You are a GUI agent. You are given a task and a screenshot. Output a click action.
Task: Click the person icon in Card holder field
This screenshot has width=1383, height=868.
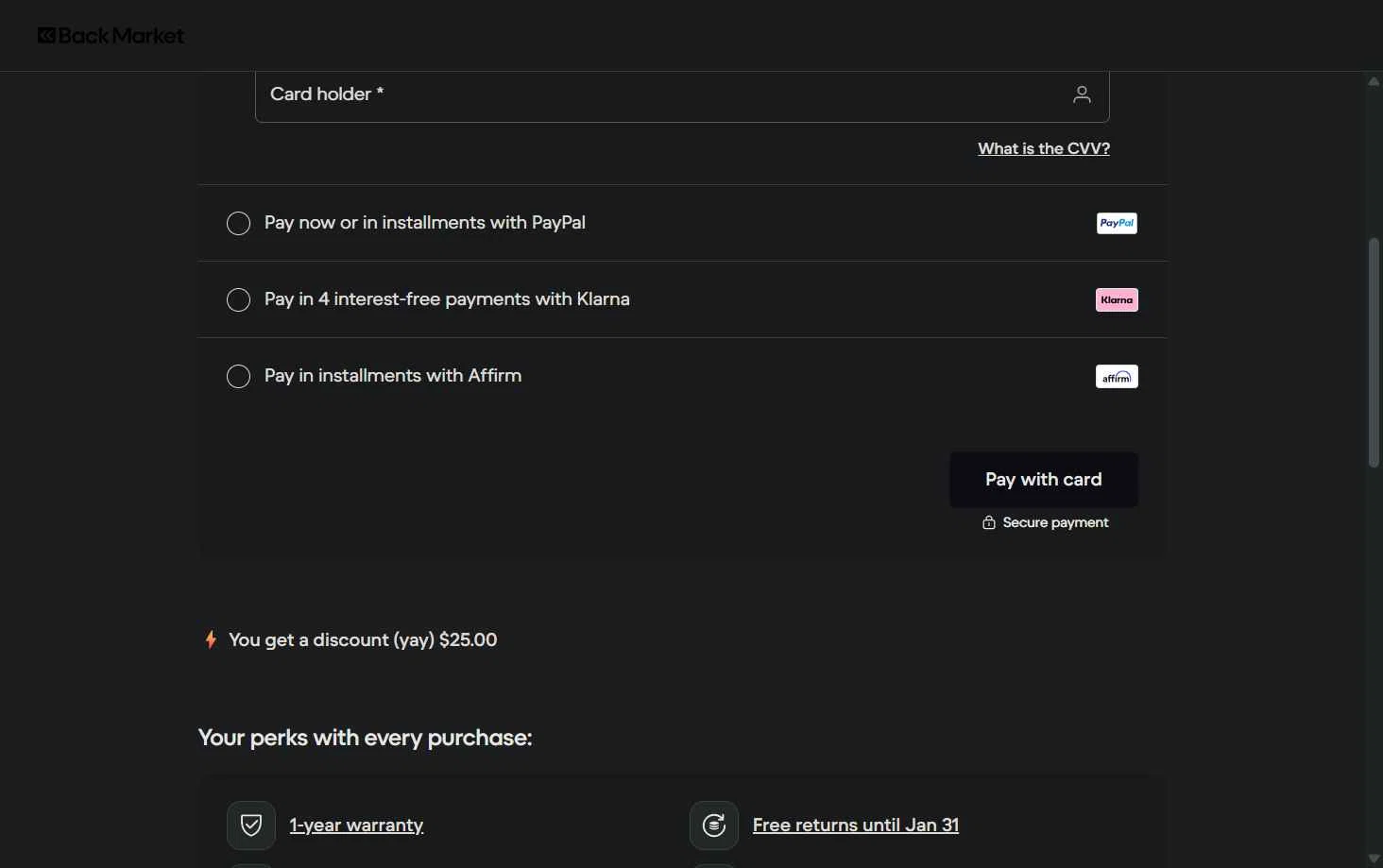pos(1082,94)
